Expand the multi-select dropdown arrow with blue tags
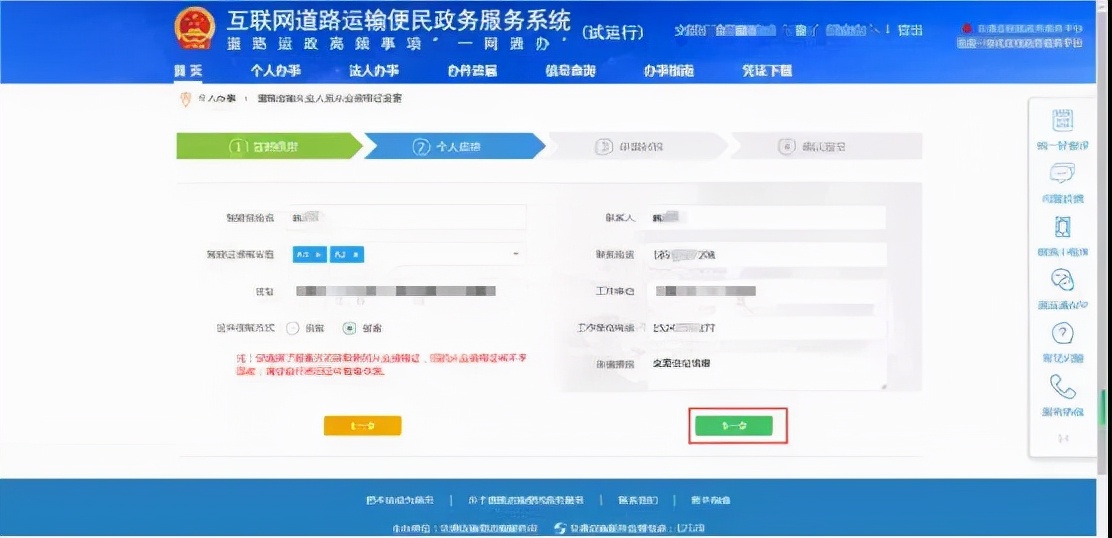Image resolution: width=1112 pixels, height=538 pixels. pos(516,253)
